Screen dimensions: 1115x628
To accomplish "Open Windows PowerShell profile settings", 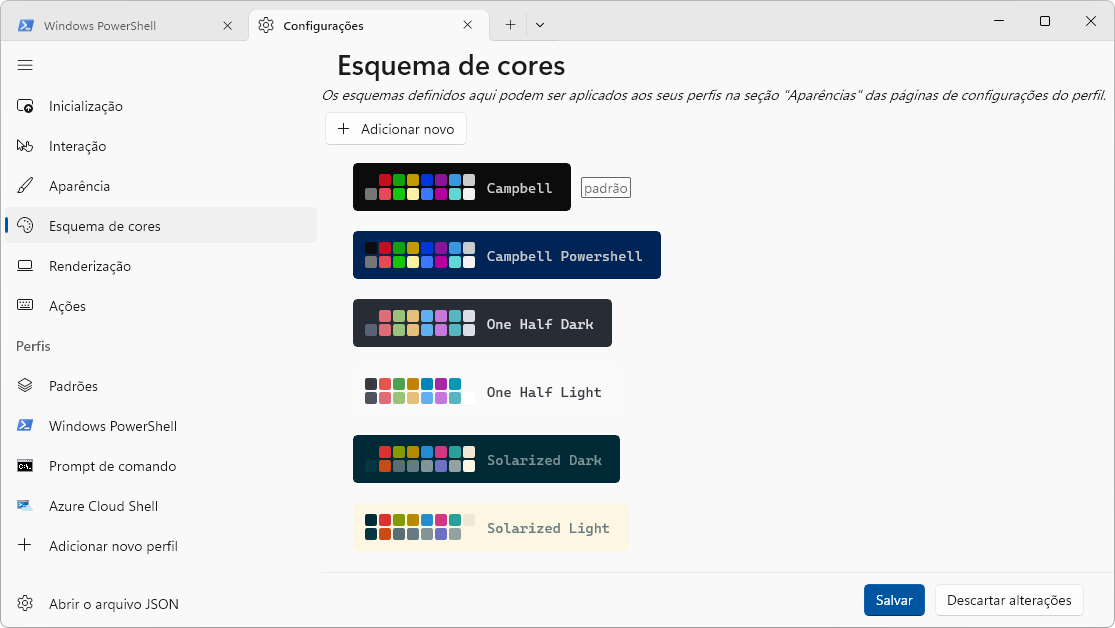I will coord(112,426).
